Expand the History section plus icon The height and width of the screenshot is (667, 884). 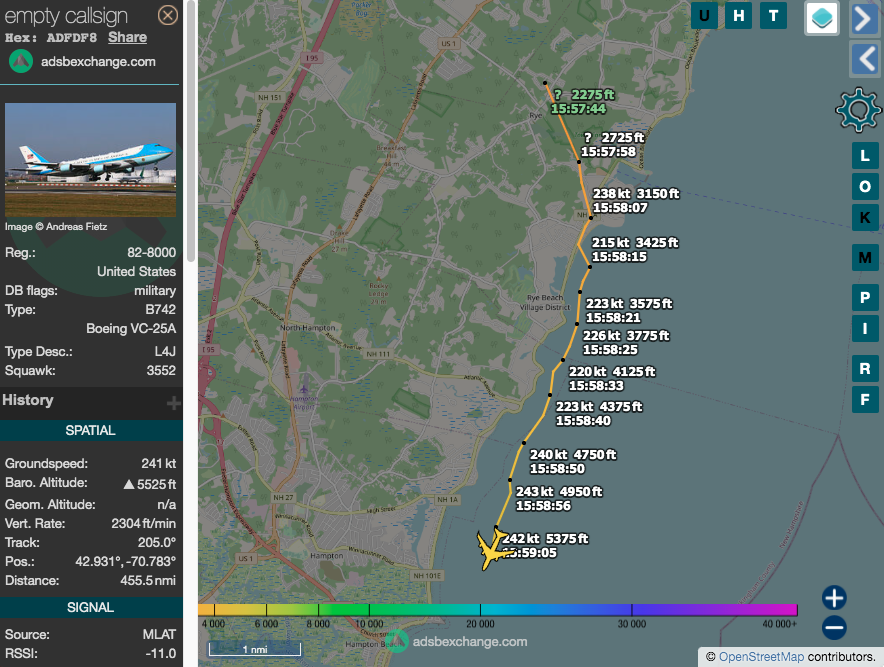pyautogui.click(x=173, y=403)
